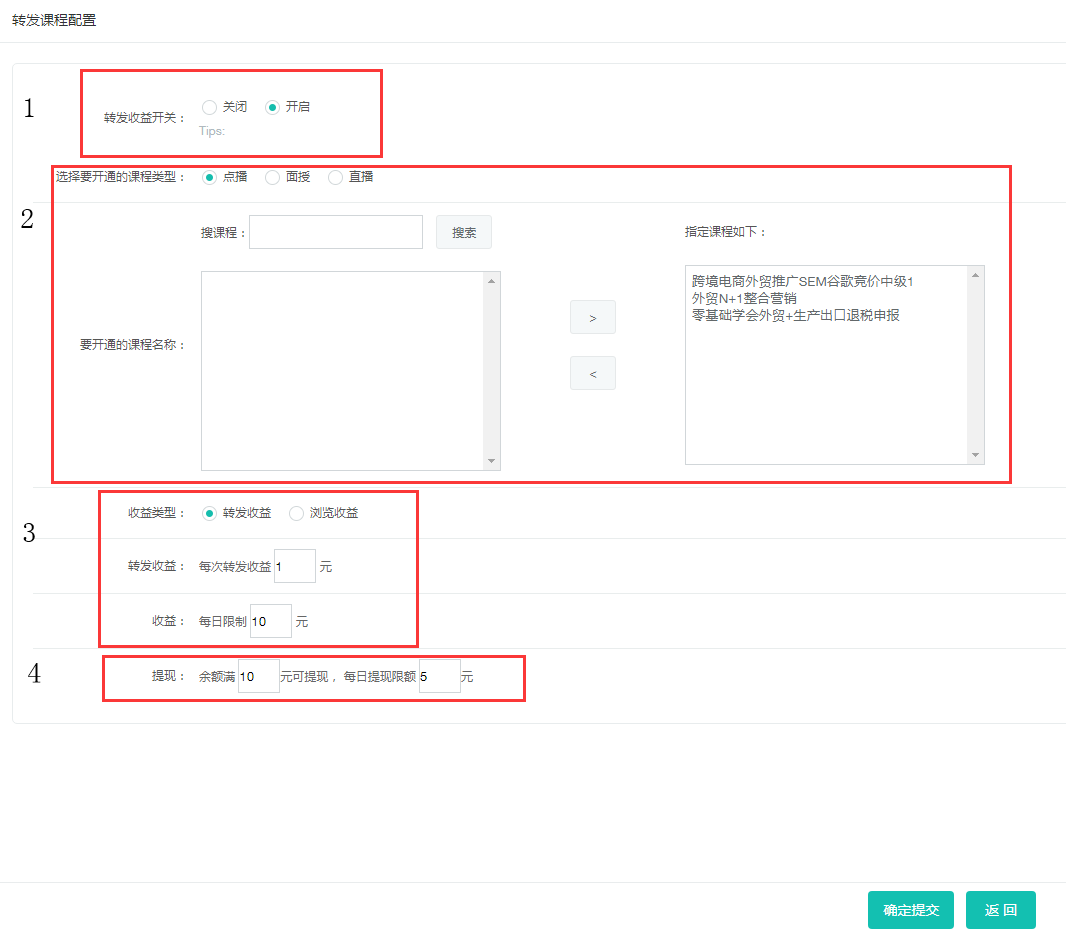Viewport: 1066px width, 936px height.
Task: Select course 零基础学会外贸+生产出口退税申报
Action: pos(795,315)
